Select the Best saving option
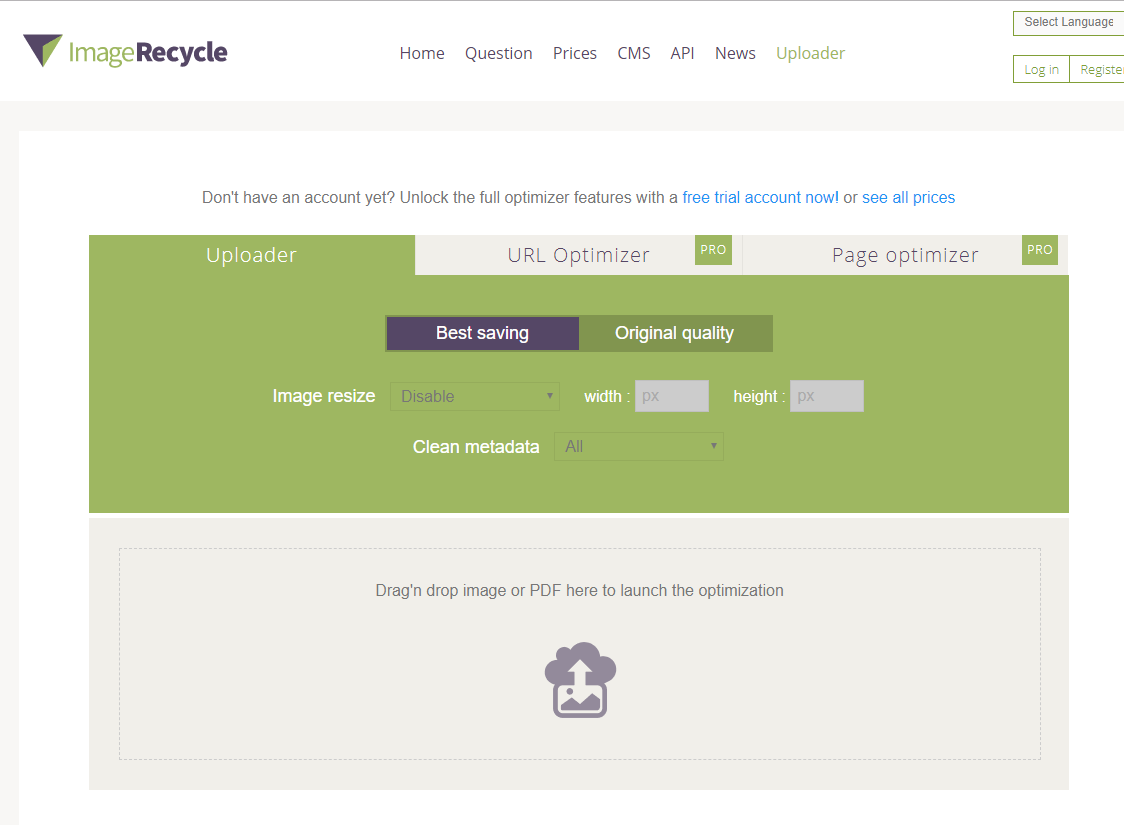Screen dimensions: 1124x825 (x=482, y=333)
